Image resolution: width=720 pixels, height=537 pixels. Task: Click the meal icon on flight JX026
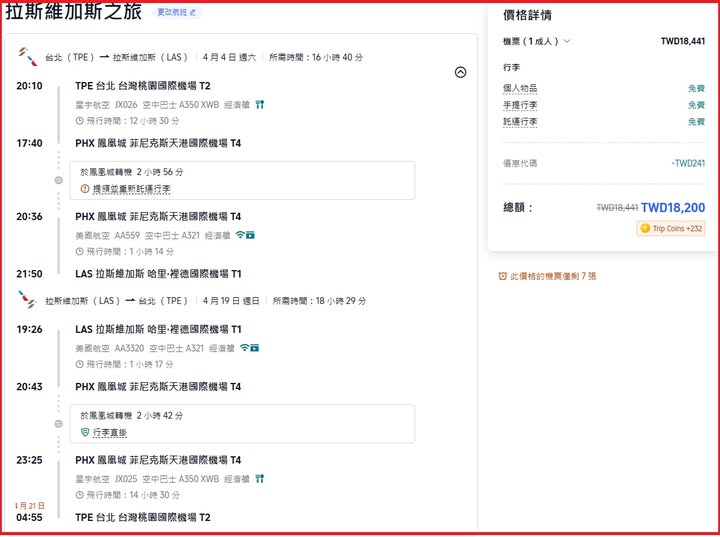[260, 103]
